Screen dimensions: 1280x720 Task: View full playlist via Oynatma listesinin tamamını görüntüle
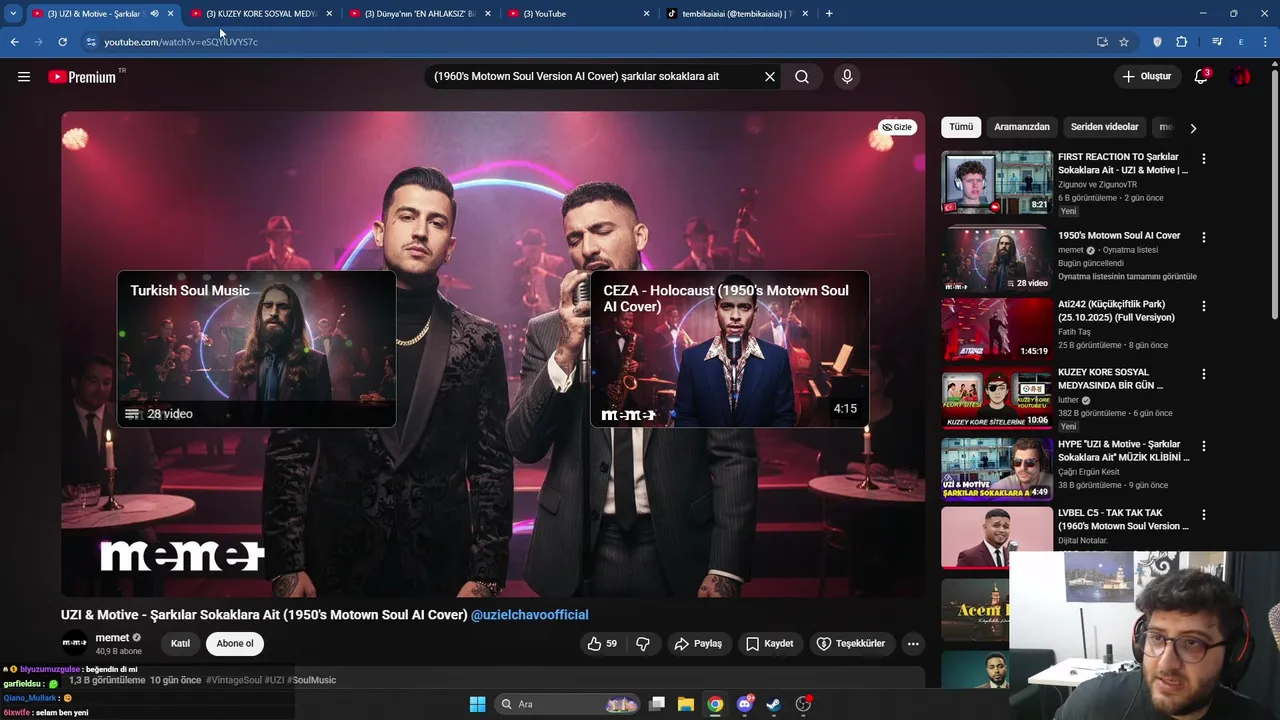click(x=1127, y=277)
